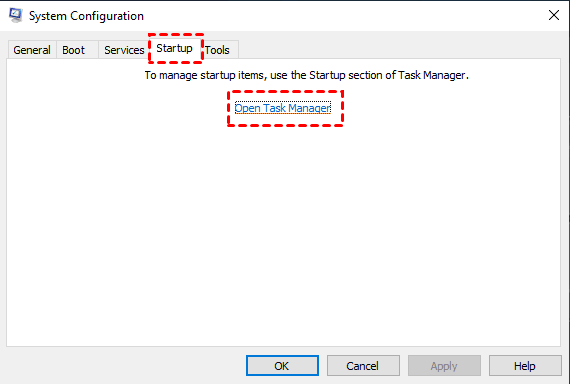The height and width of the screenshot is (384, 570).
Task: Click the empty Startup panel area
Action: (284, 233)
